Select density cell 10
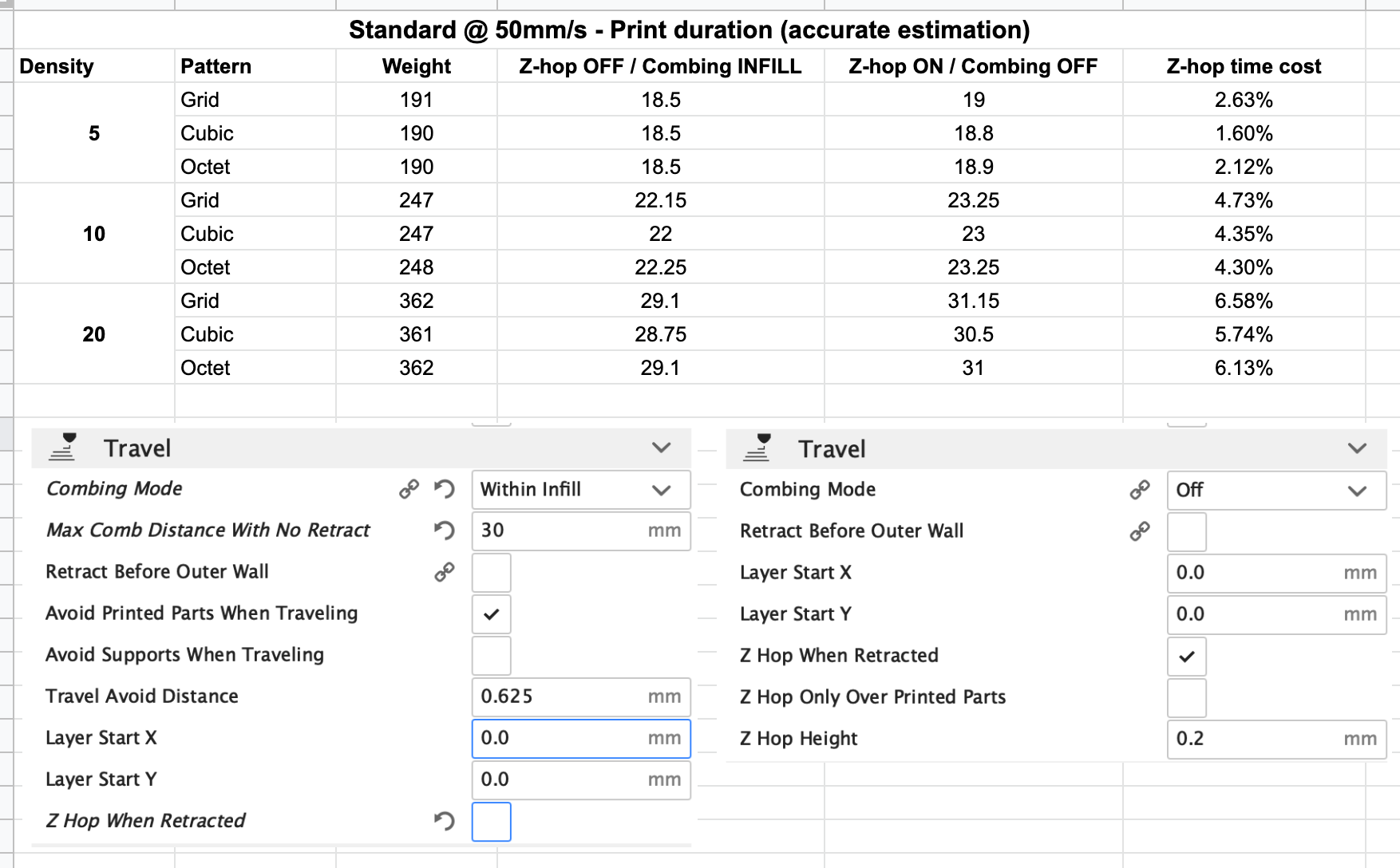Image resolution: width=1400 pixels, height=868 pixels. point(94,234)
